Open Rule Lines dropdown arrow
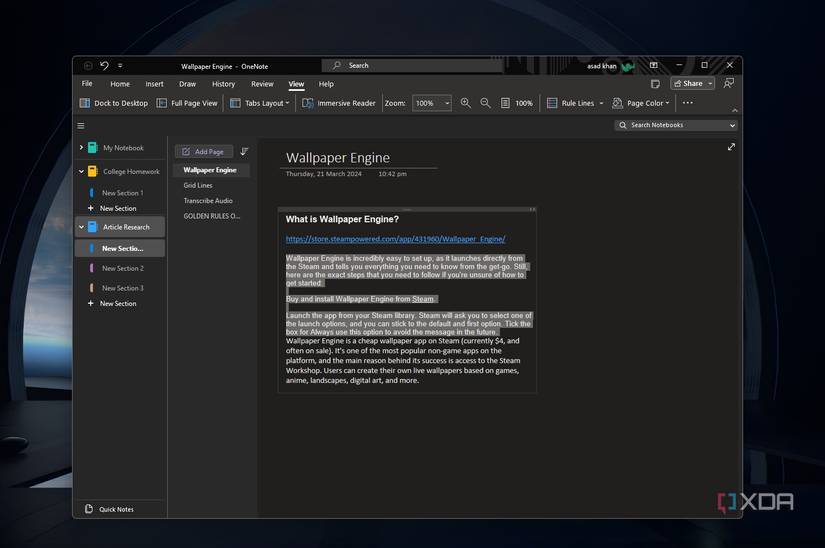 click(601, 103)
